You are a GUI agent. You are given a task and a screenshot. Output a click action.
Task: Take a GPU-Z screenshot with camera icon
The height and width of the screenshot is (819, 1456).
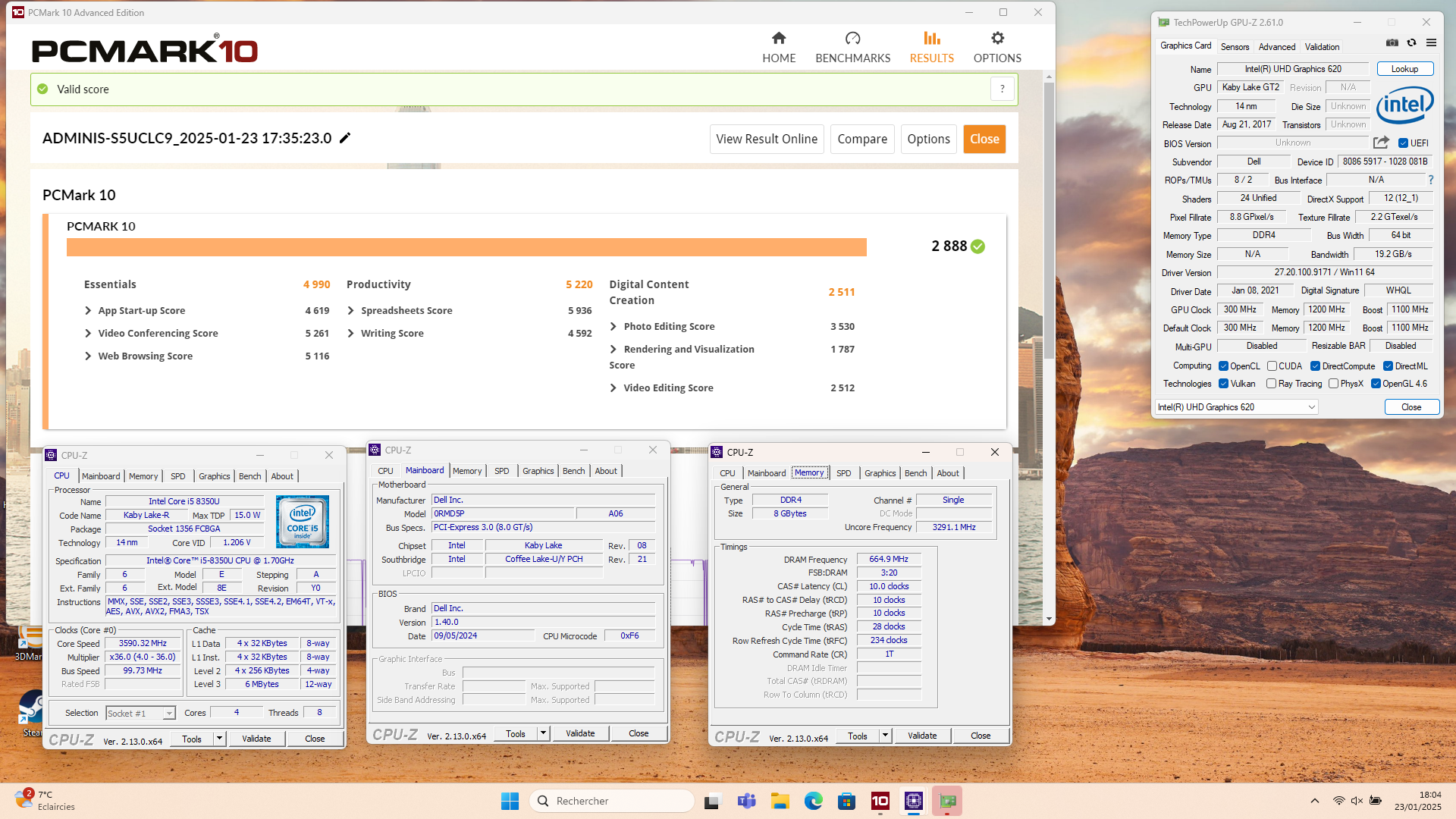click(x=1392, y=43)
